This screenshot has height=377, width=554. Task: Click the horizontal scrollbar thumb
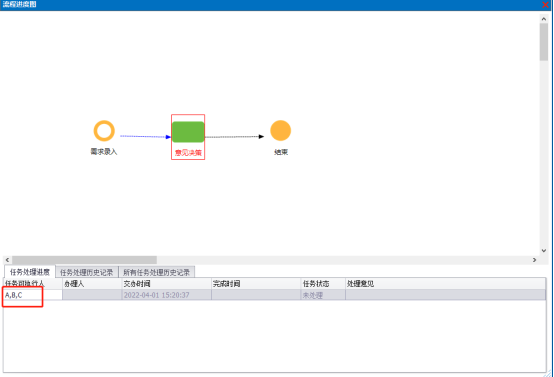[84, 260]
